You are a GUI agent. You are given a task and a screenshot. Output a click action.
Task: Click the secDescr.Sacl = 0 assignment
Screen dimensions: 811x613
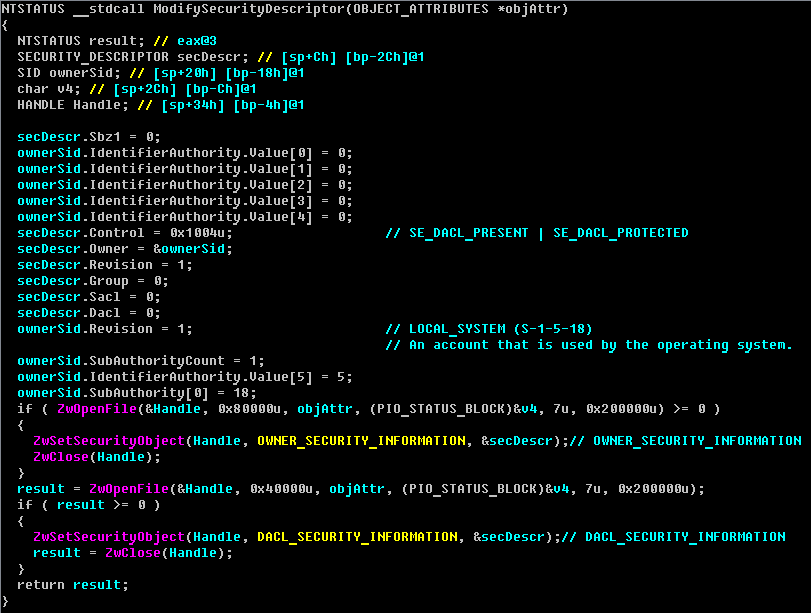pyautogui.click(x=89, y=297)
